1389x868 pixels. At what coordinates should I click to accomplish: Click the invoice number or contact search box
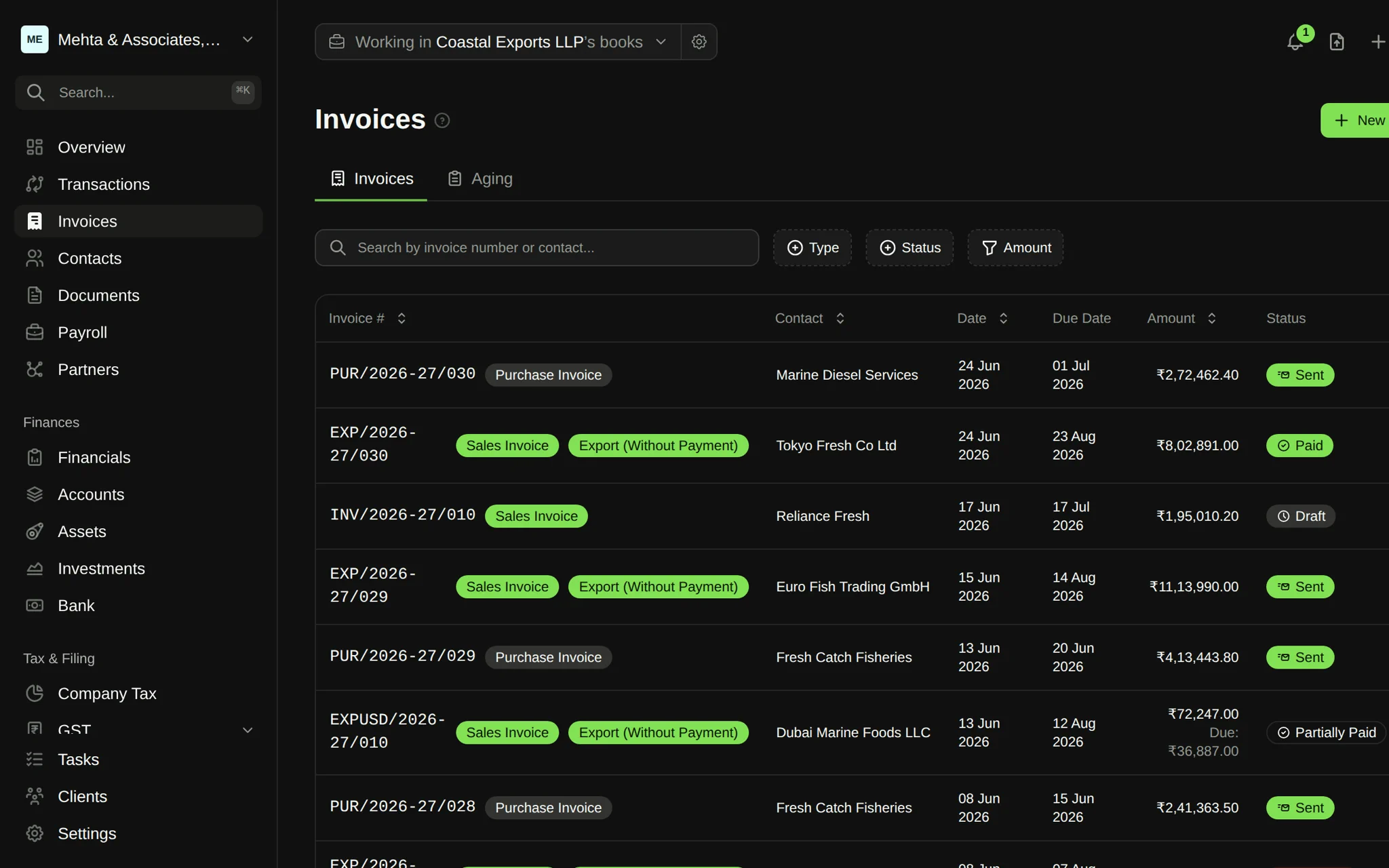pyautogui.click(x=536, y=248)
